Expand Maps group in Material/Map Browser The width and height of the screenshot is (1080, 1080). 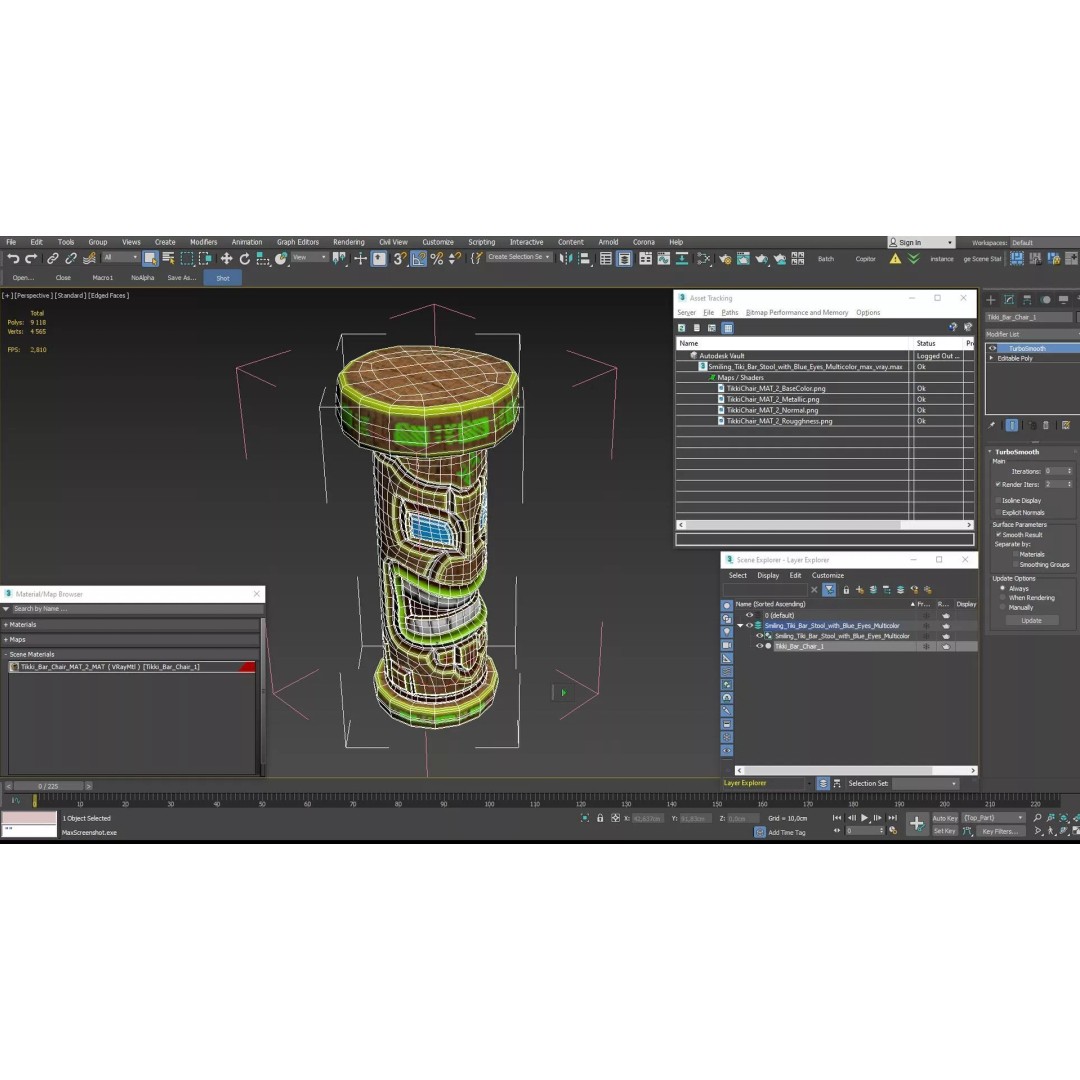coord(6,640)
